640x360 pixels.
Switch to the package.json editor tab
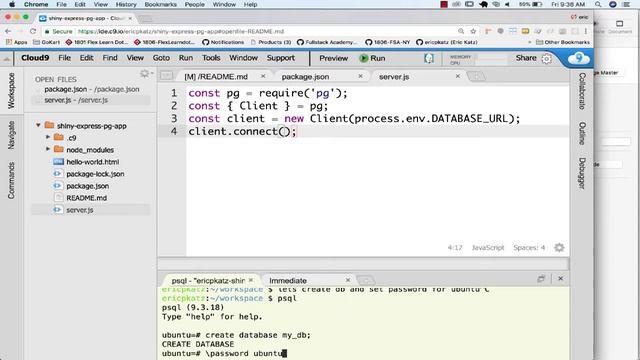click(305, 77)
